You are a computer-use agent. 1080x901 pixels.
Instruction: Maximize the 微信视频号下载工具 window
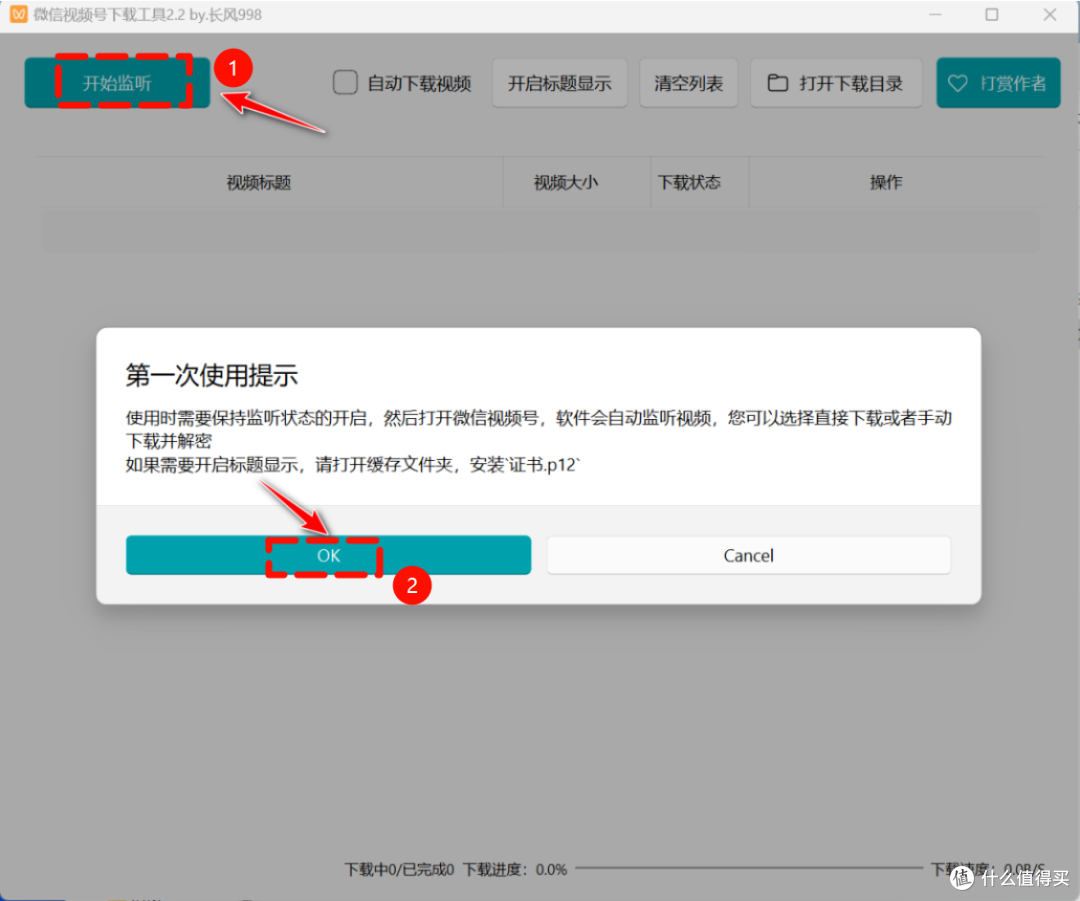click(992, 14)
